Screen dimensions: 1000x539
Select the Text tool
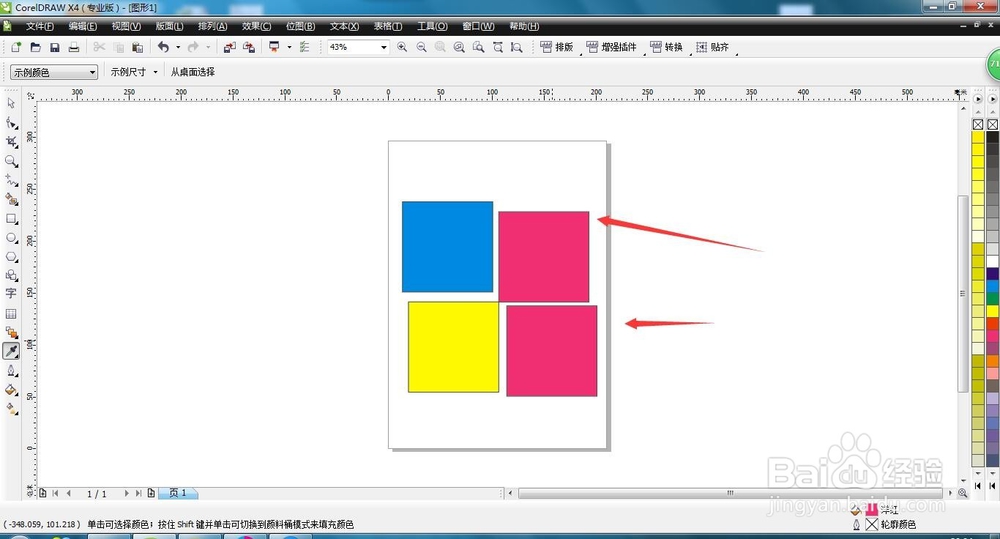[x=11, y=293]
